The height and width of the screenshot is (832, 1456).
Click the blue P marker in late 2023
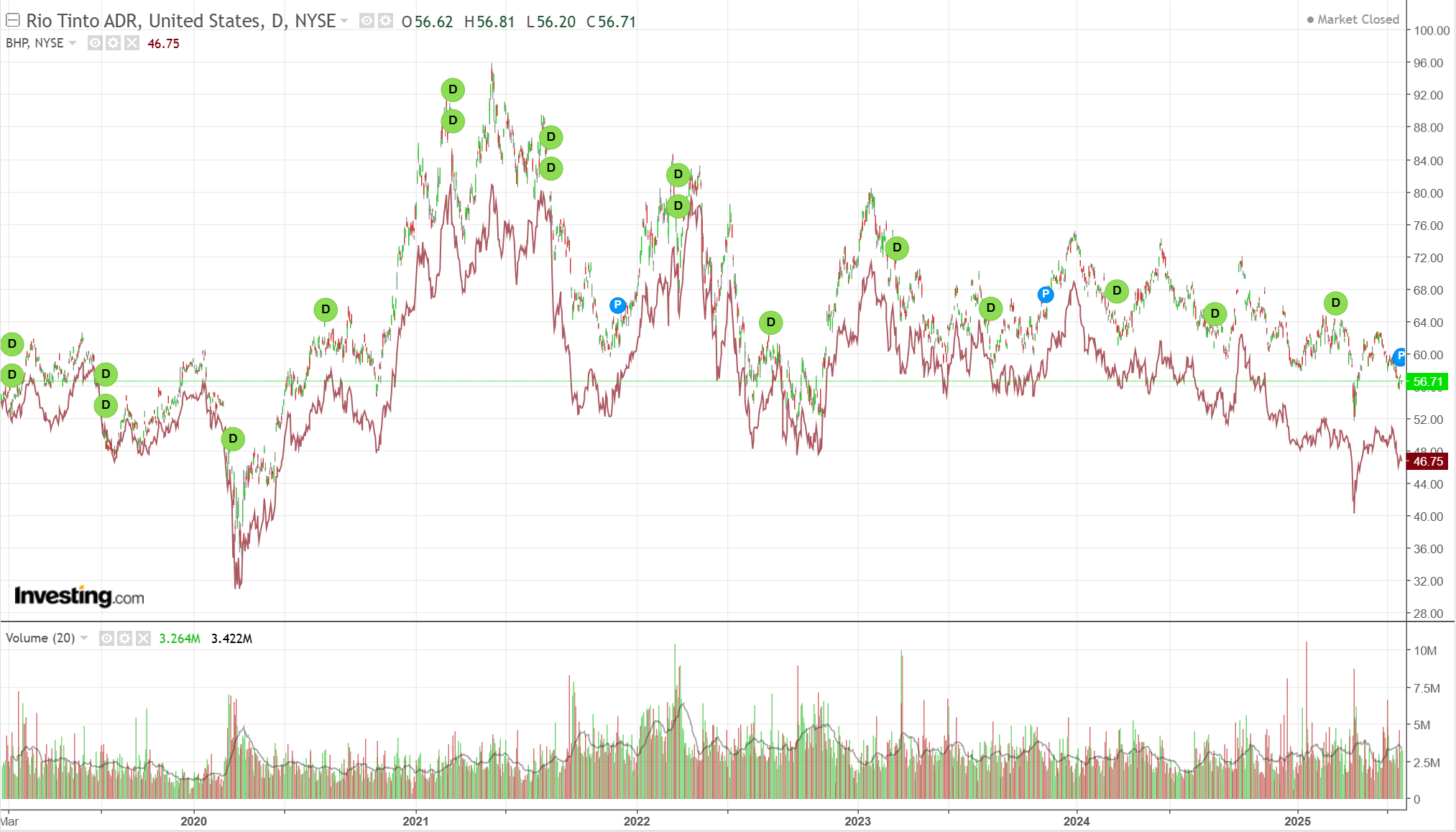(1046, 294)
